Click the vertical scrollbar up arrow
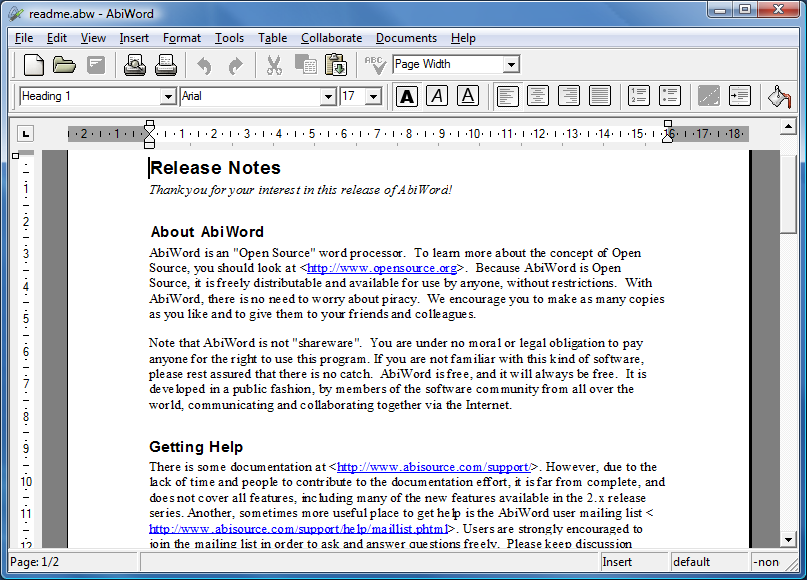 coord(788,127)
